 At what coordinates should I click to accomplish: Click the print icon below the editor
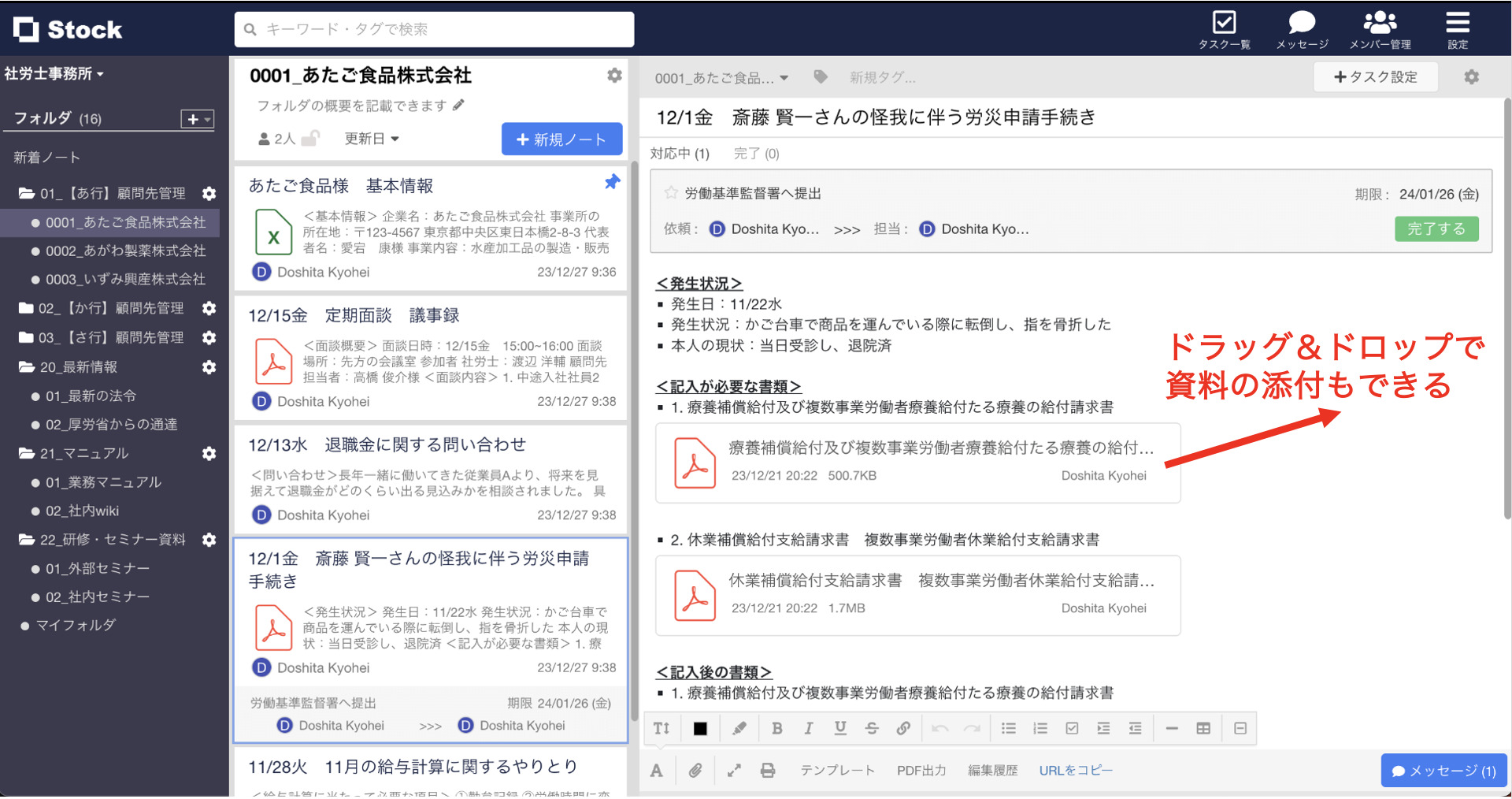click(768, 770)
